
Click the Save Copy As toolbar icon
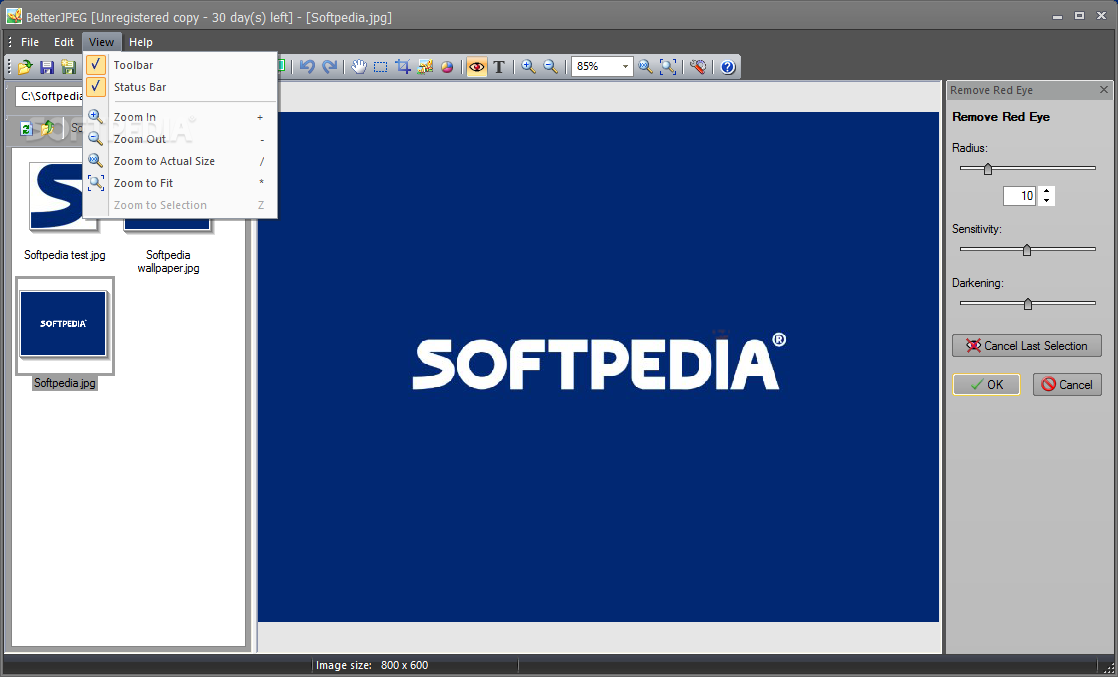(68, 67)
